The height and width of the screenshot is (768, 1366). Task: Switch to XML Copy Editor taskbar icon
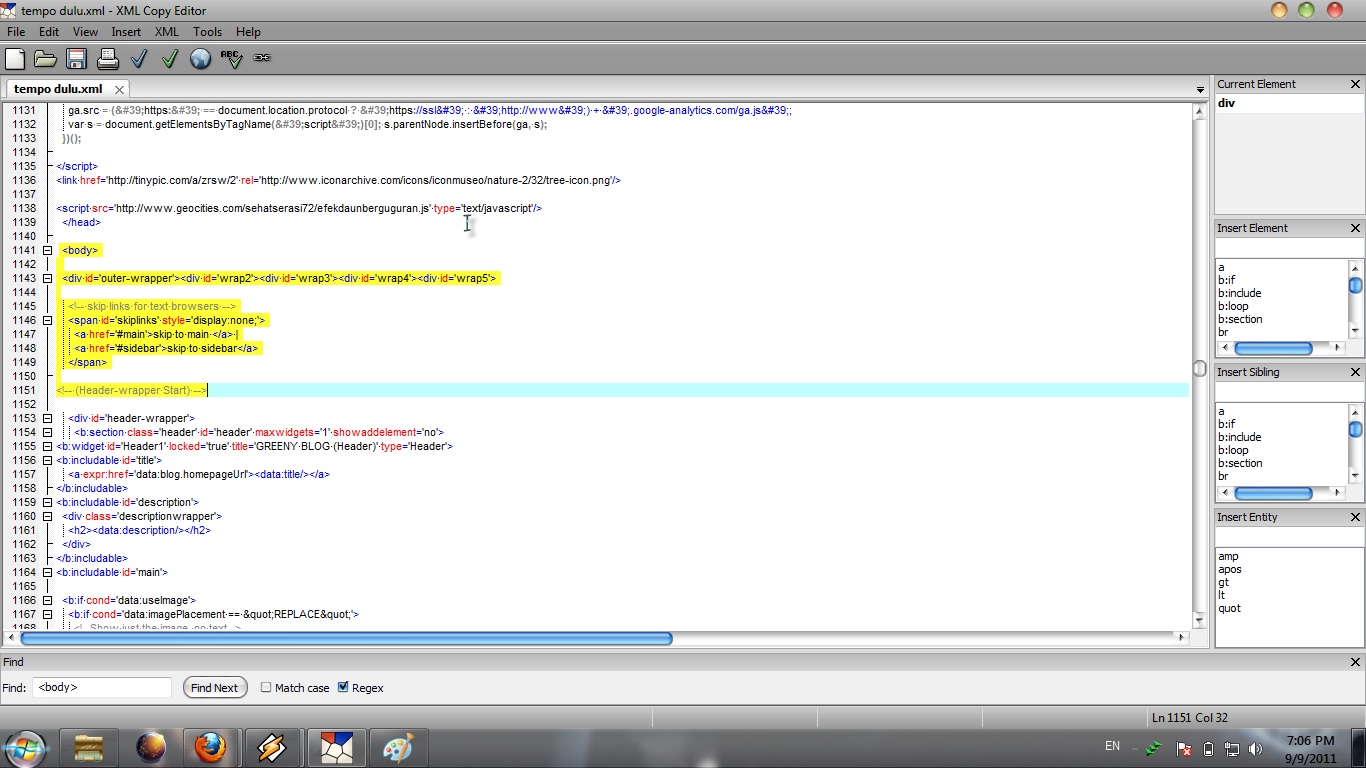point(337,748)
